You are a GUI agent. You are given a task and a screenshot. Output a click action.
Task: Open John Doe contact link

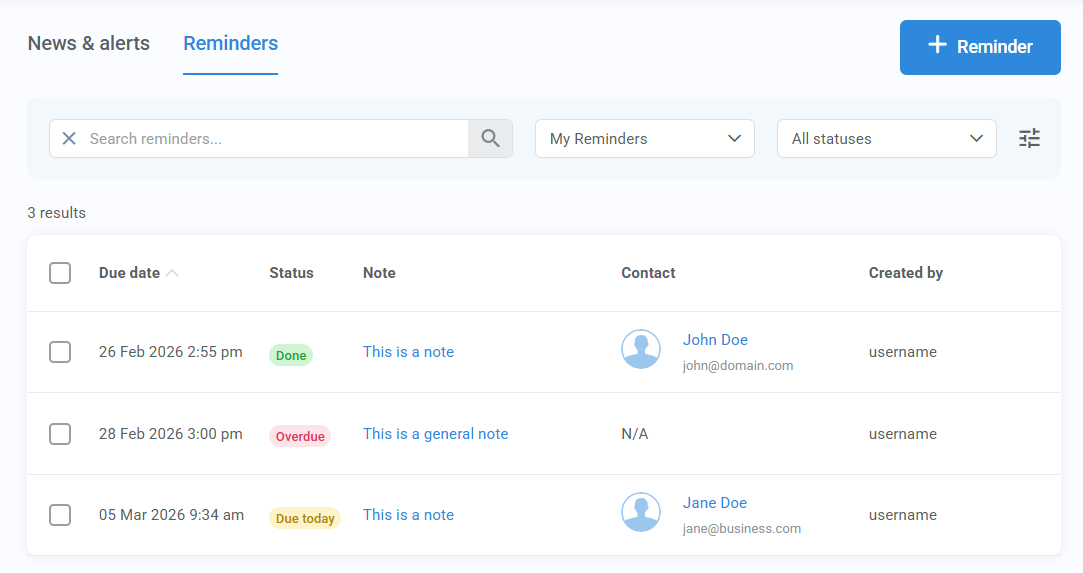(x=715, y=340)
